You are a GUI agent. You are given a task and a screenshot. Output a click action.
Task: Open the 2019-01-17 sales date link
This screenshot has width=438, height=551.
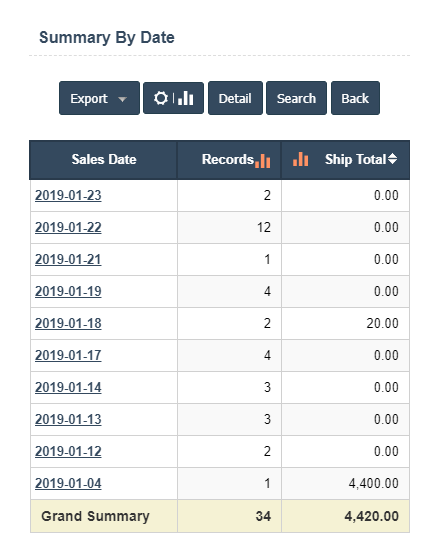[68, 355]
